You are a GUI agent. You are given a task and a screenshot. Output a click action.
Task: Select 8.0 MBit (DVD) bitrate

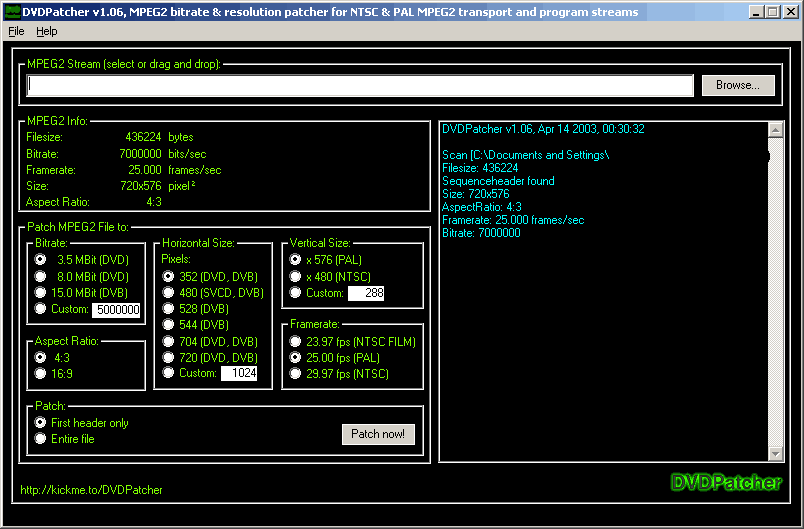[40, 277]
